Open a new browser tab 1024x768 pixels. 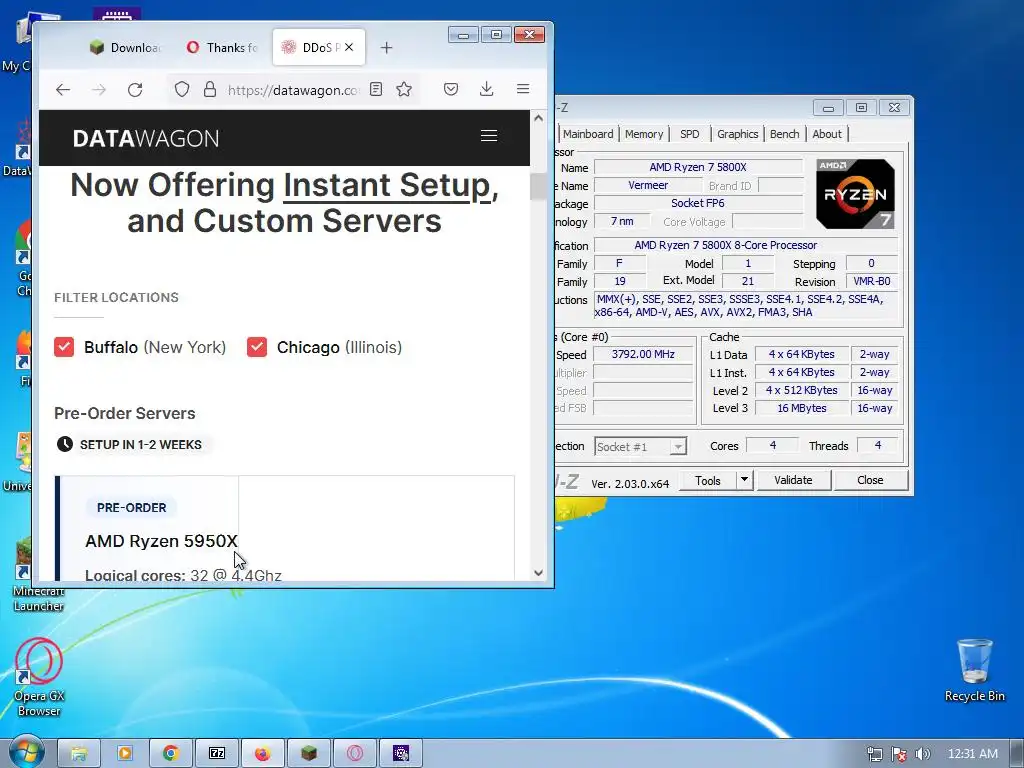386,48
